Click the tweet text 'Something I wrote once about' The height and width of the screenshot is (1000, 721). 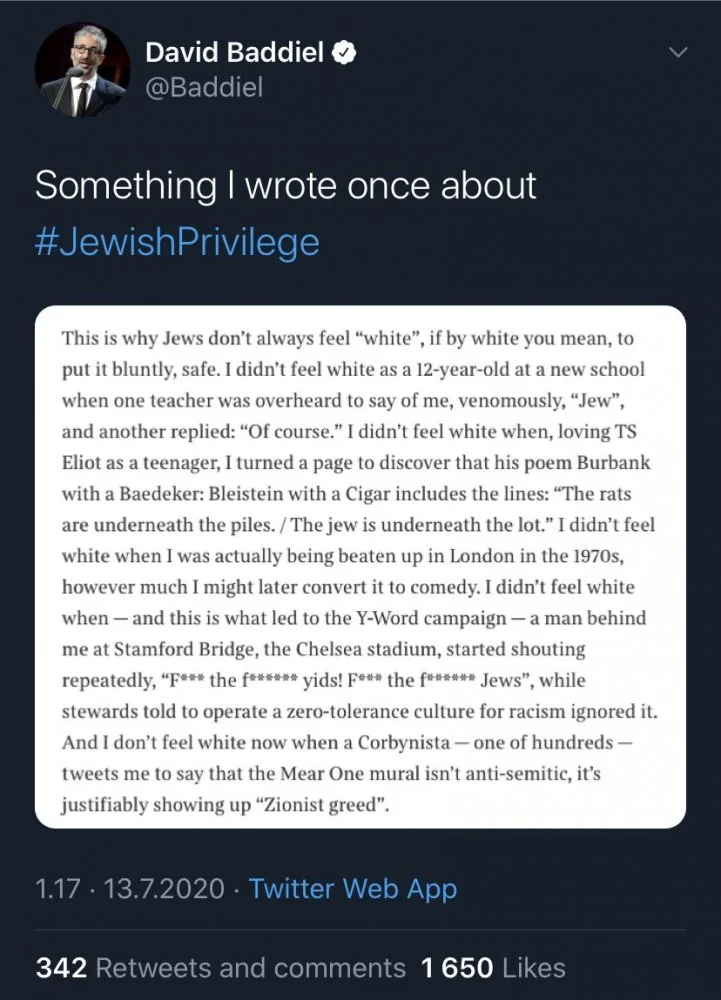286,186
